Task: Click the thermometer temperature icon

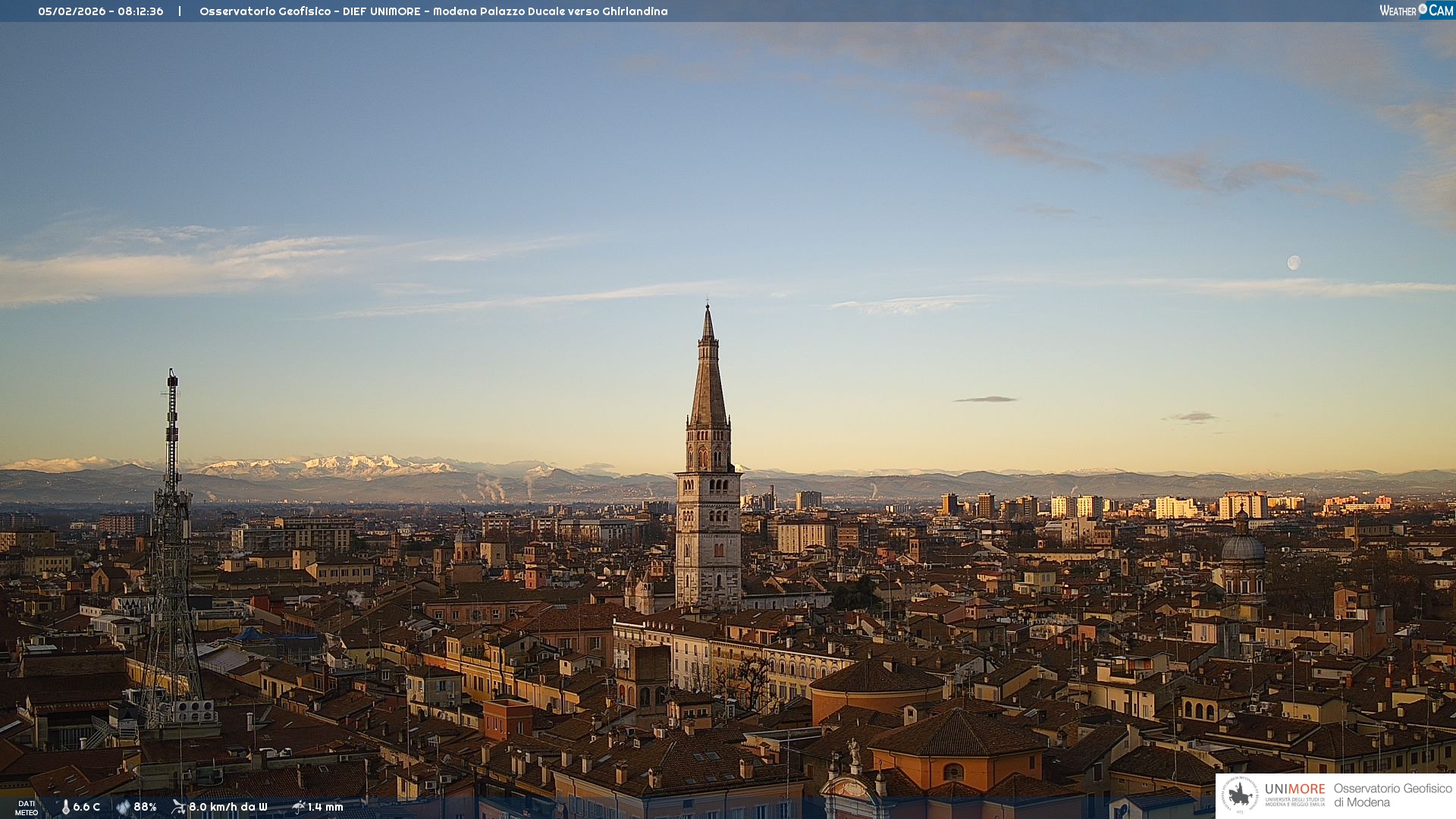Action: point(65,807)
